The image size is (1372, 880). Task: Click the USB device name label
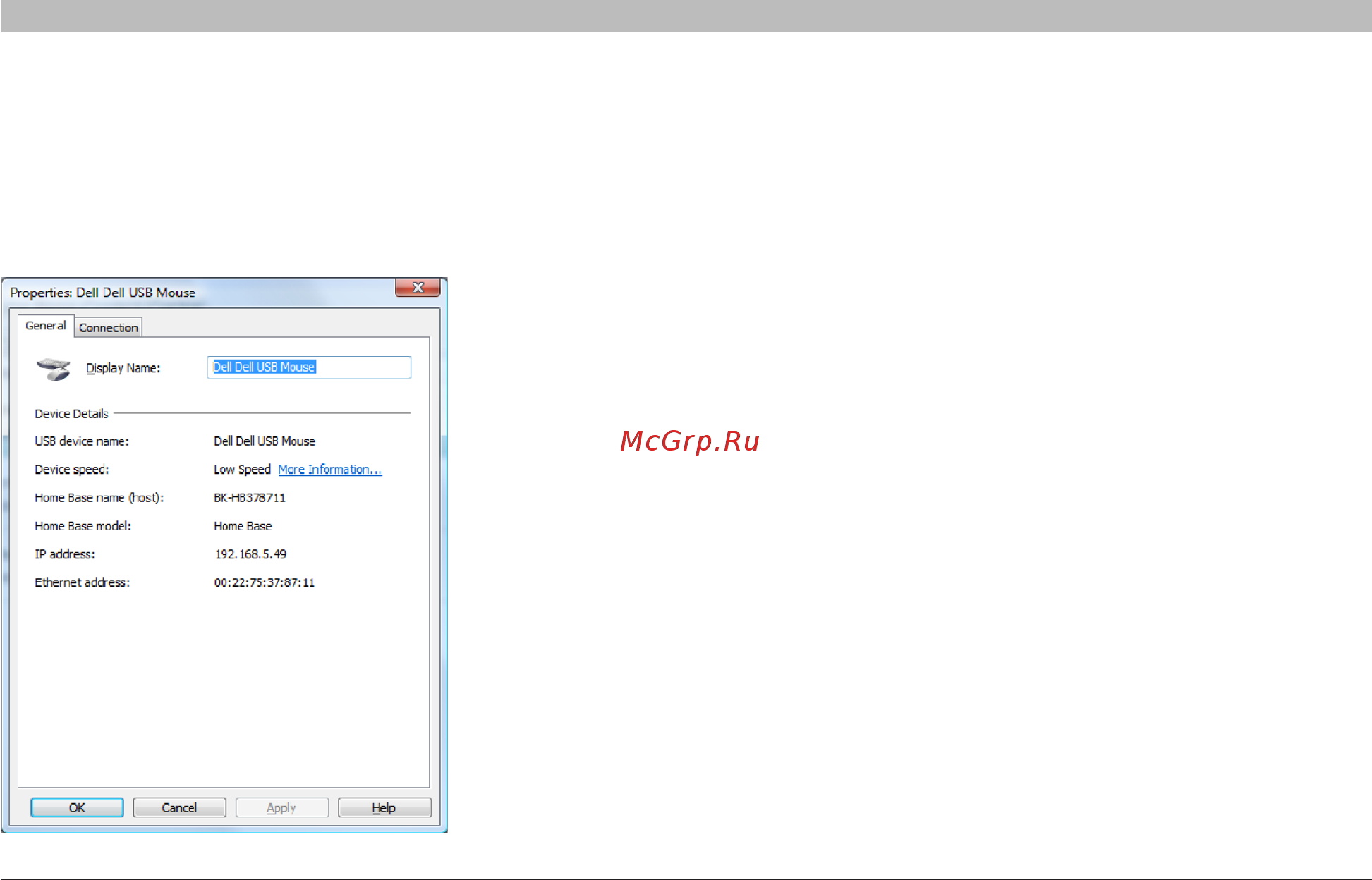pyautogui.click(x=82, y=441)
